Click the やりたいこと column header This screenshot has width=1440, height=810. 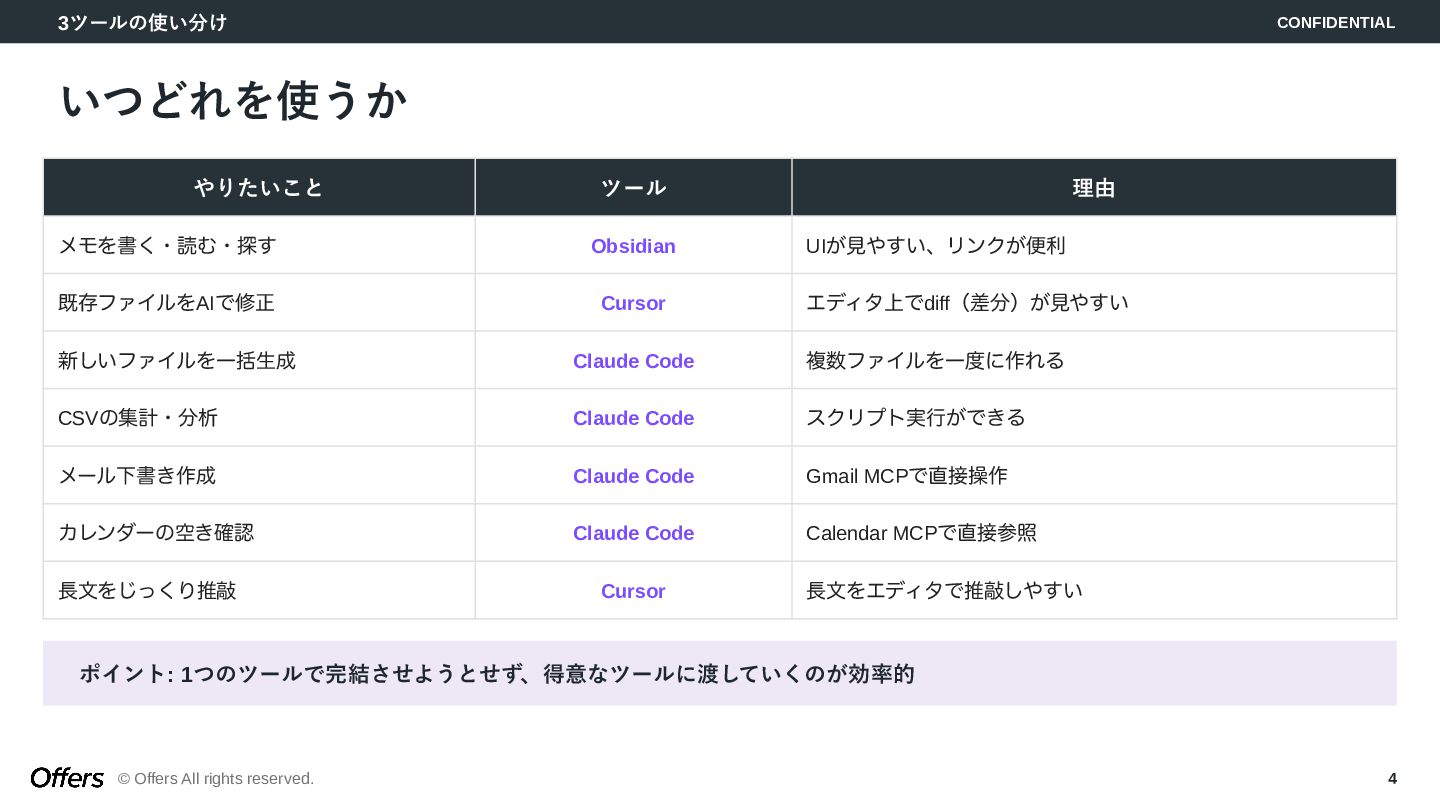tap(259, 188)
